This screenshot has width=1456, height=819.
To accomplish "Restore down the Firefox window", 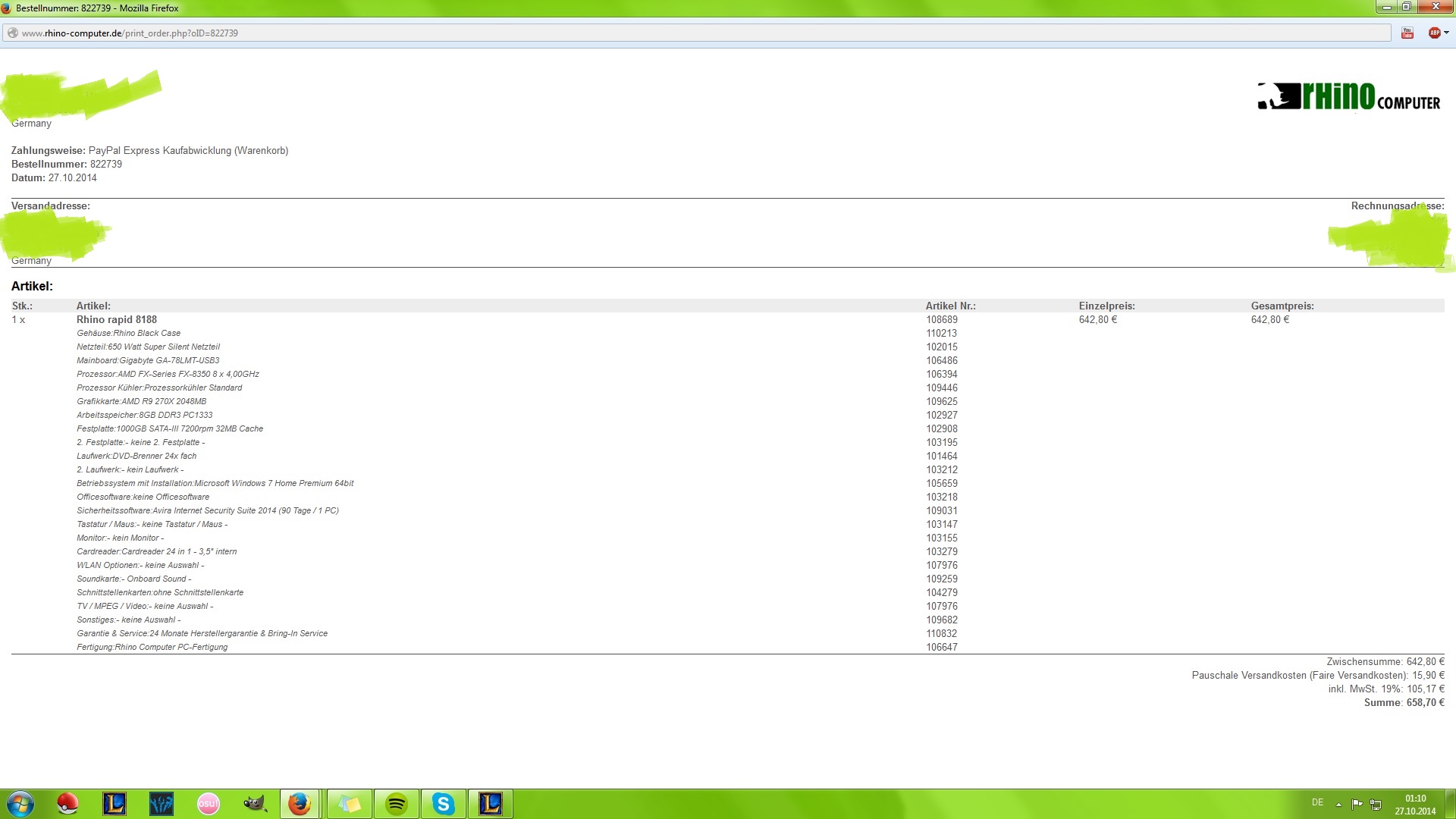I will pyautogui.click(x=1406, y=7).
